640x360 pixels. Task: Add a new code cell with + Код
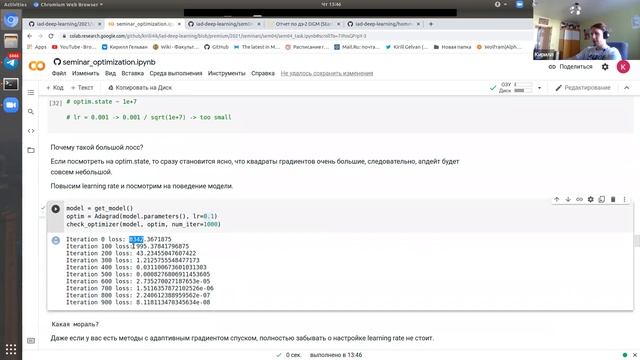point(55,88)
